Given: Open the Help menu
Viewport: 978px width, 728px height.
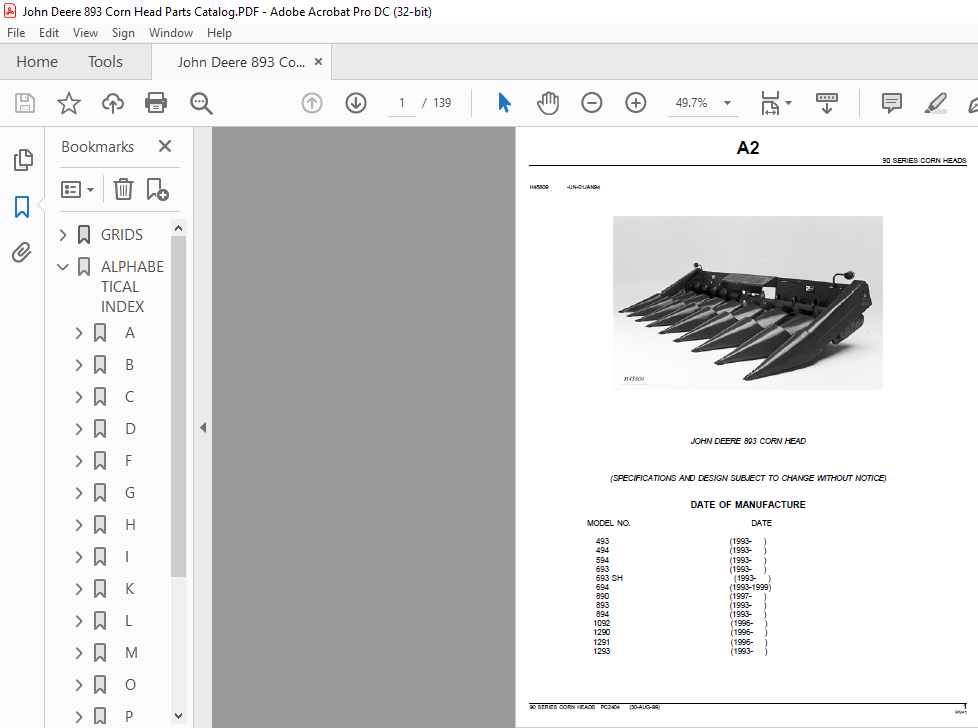Looking at the screenshot, I should [x=219, y=33].
